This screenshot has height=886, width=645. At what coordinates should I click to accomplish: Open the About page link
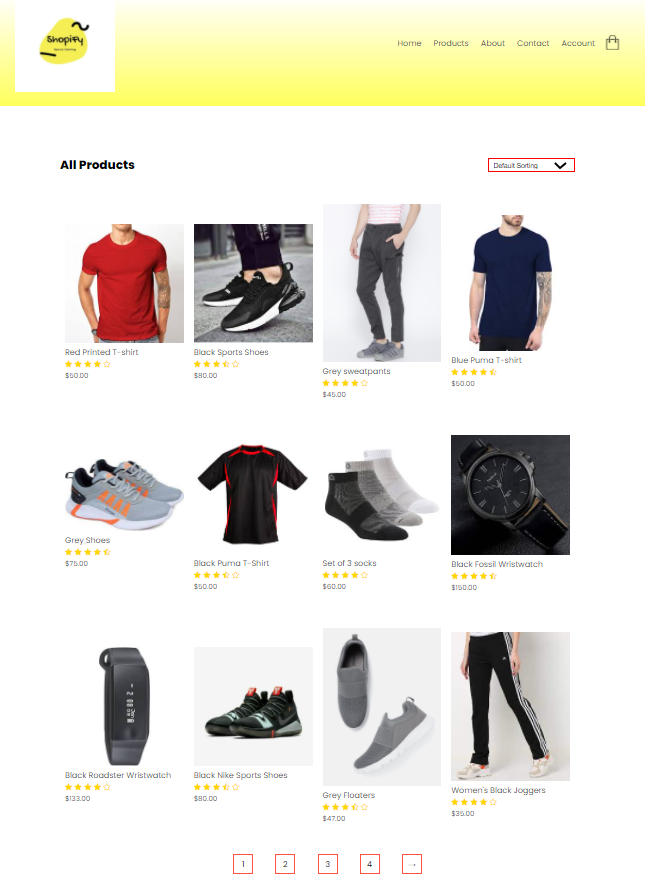[493, 43]
